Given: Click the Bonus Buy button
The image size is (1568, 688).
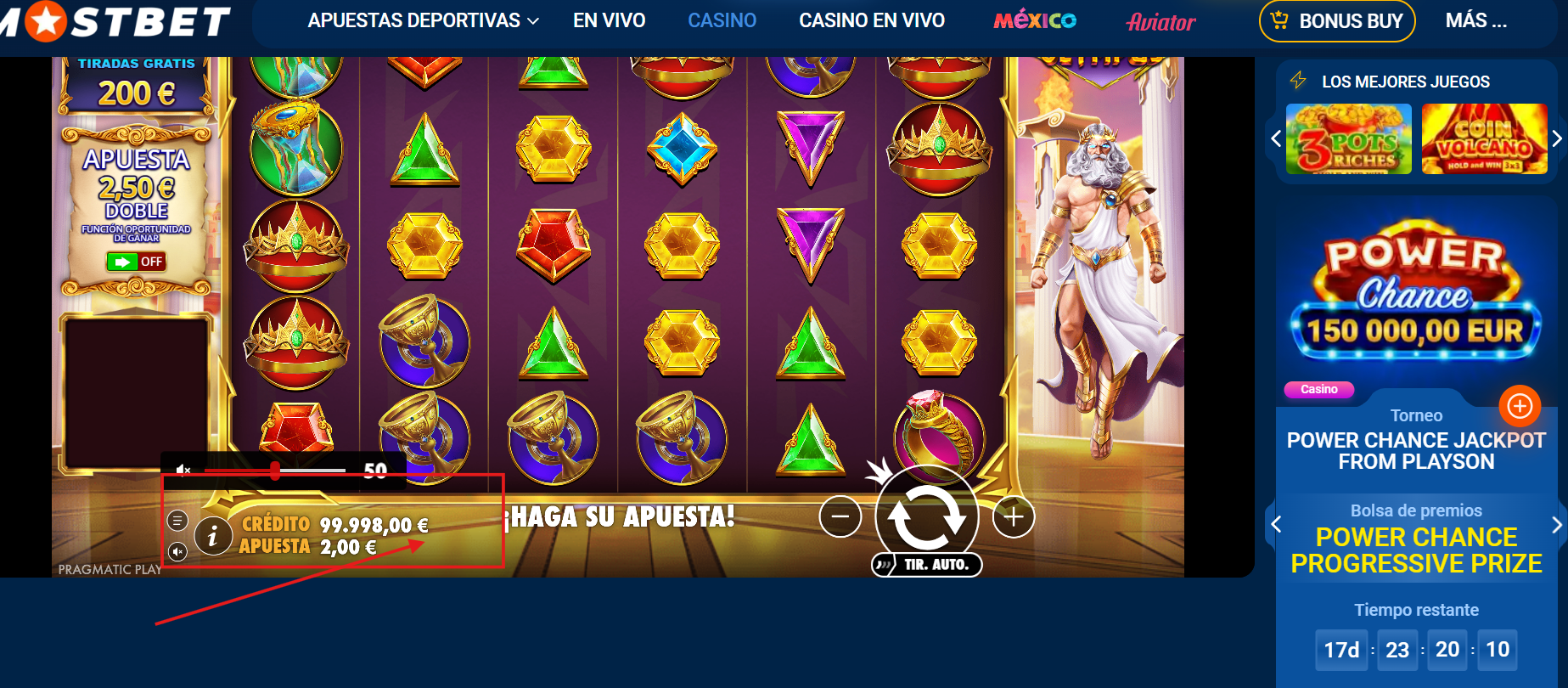Looking at the screenshot, I should click(1337, 20).
